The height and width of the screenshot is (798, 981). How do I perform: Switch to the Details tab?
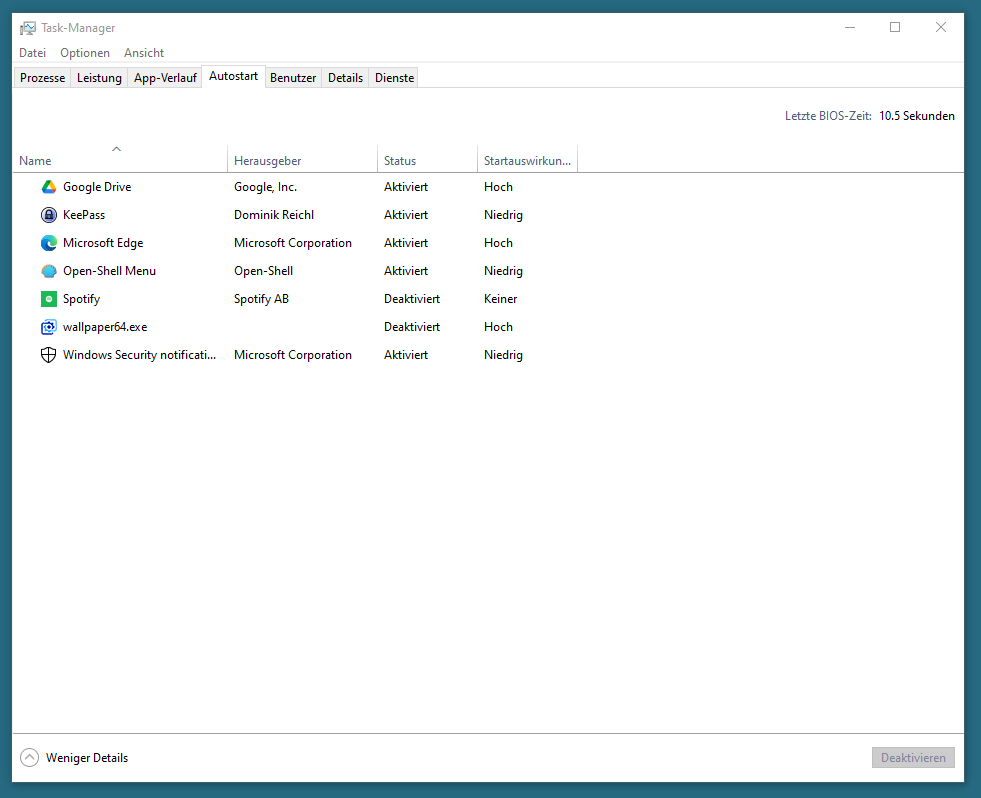[x=345, y=78]
